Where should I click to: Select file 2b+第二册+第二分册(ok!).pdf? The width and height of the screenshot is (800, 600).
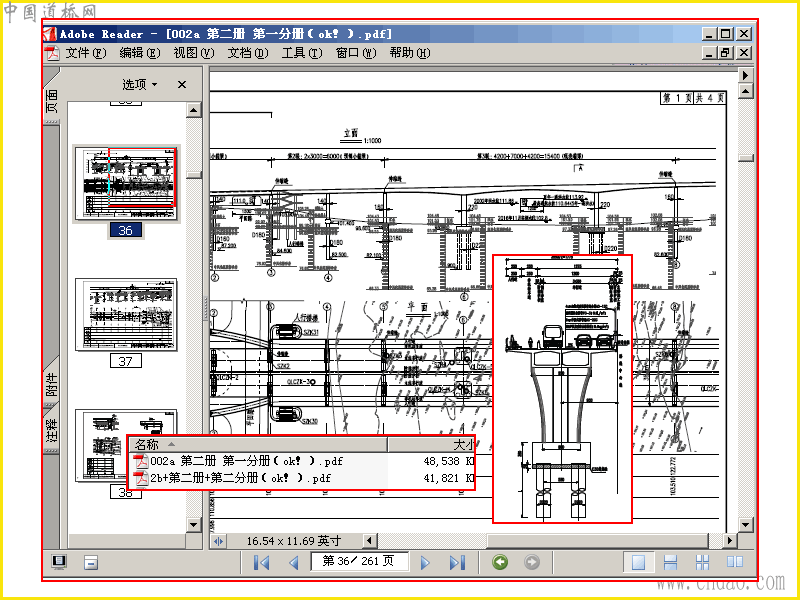coord(240,478)
